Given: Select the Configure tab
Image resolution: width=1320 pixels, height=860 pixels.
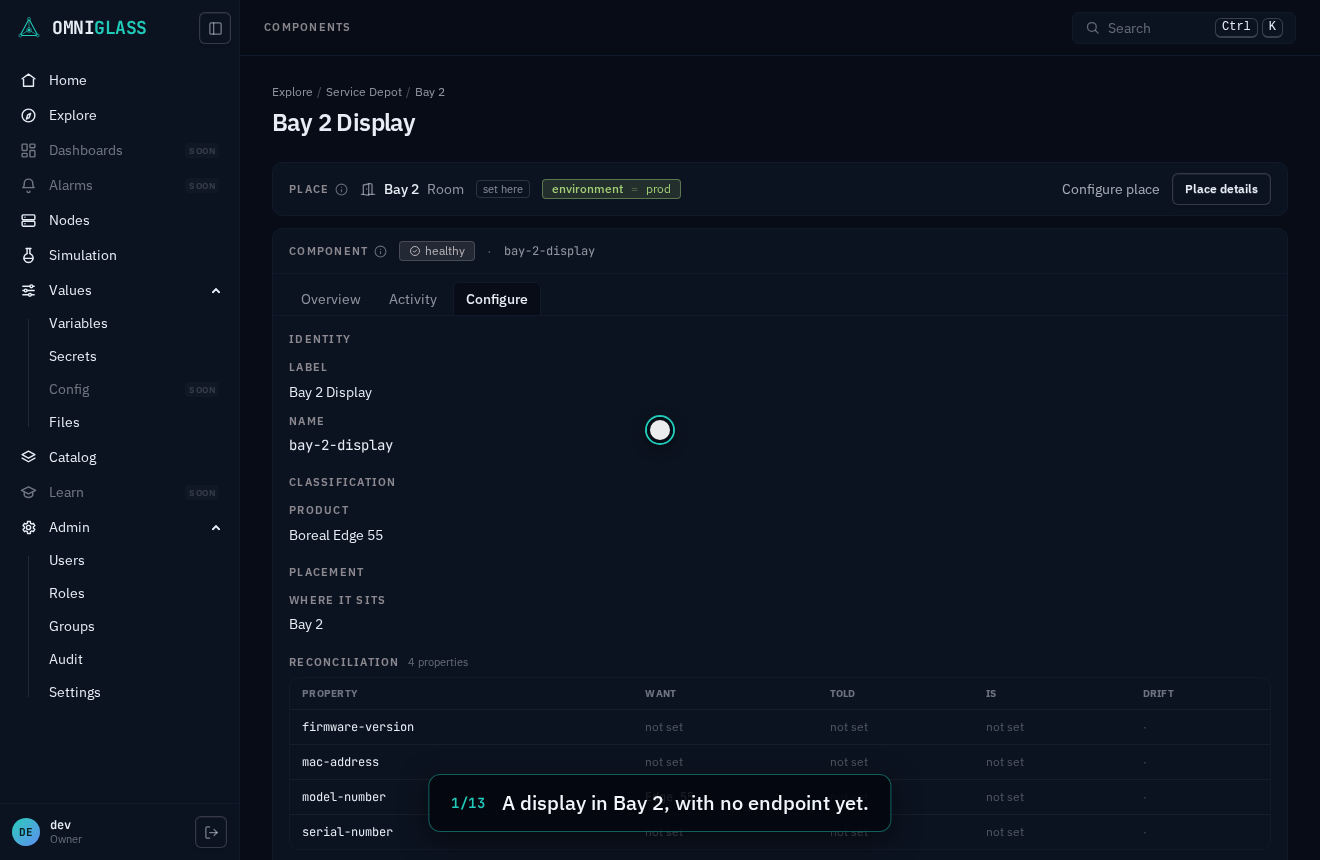Looking at the screenshot, I should coord(497,299).
